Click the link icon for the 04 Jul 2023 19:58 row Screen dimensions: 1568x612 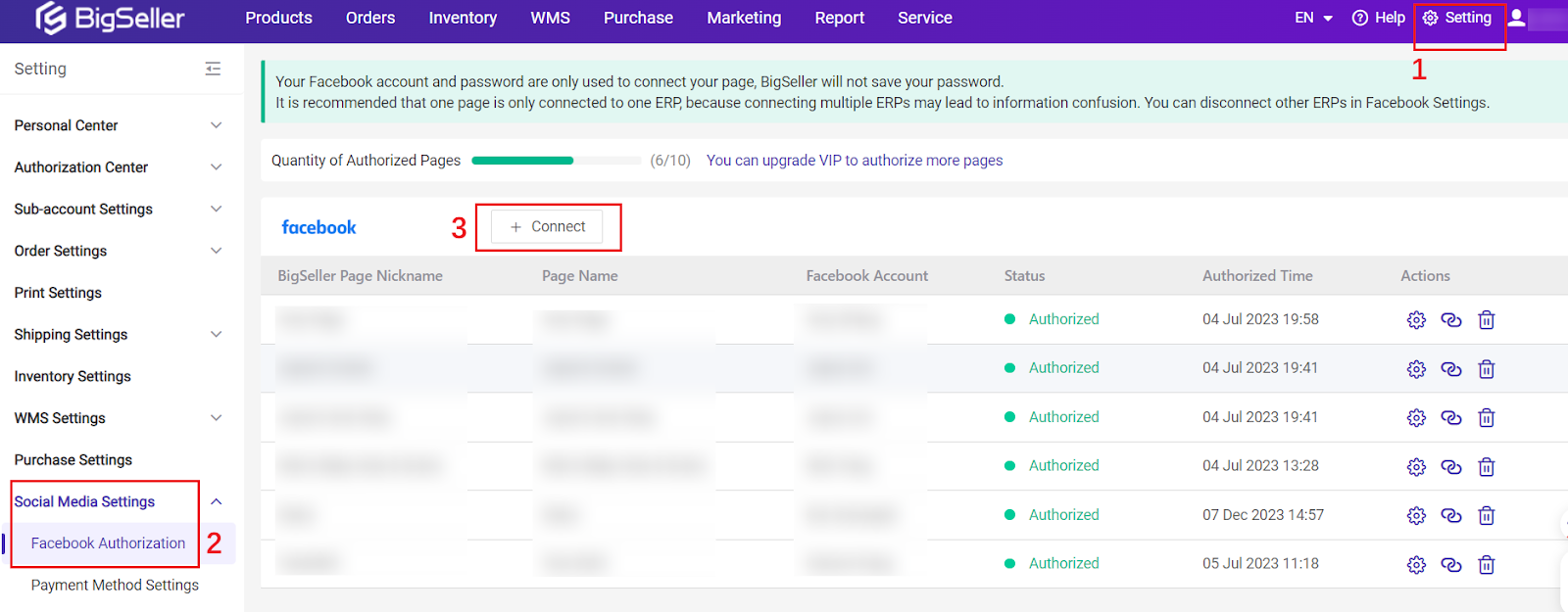[1451, 320]
